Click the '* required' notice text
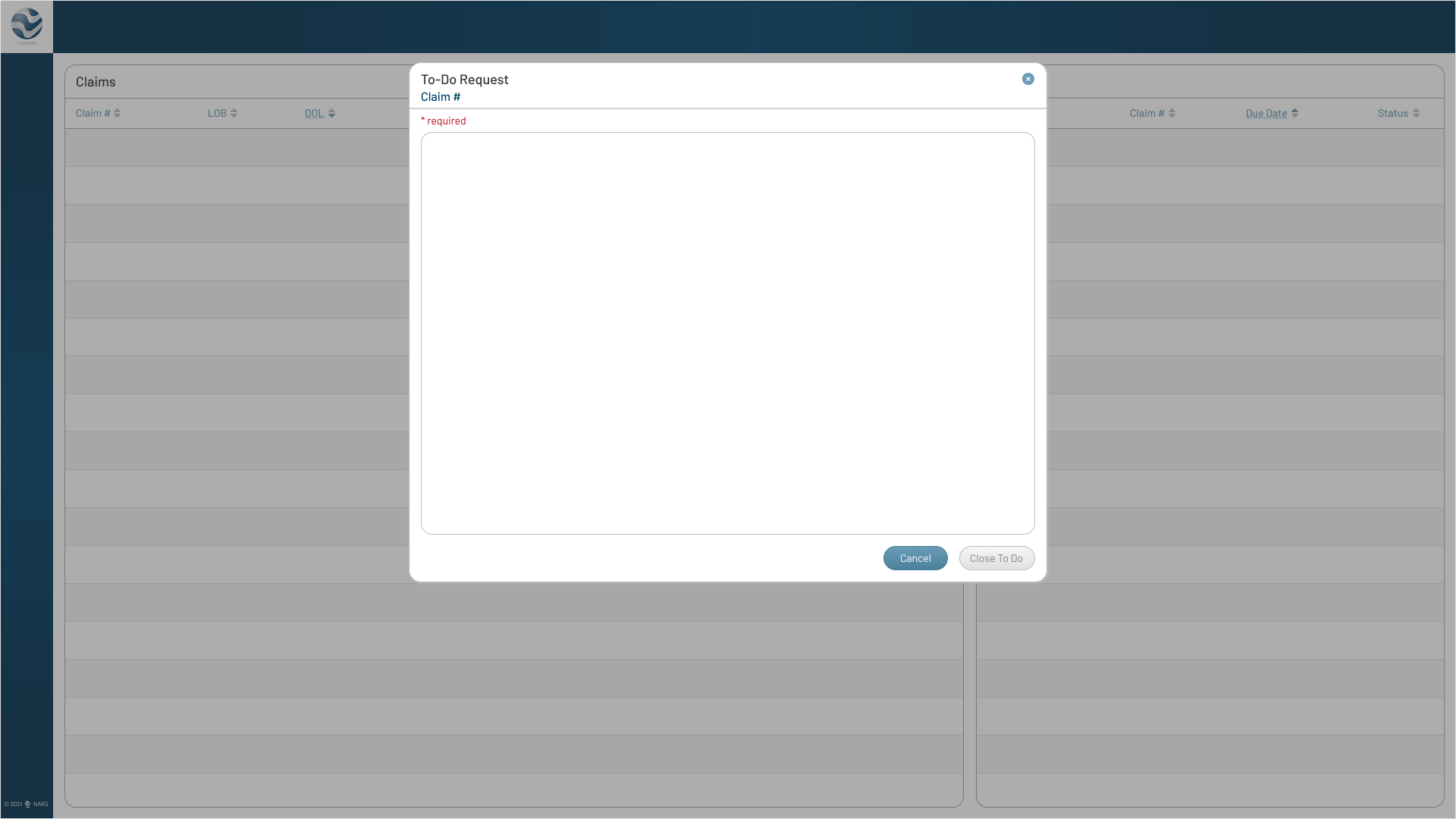1456x819 pixels. tap(444, 121)
